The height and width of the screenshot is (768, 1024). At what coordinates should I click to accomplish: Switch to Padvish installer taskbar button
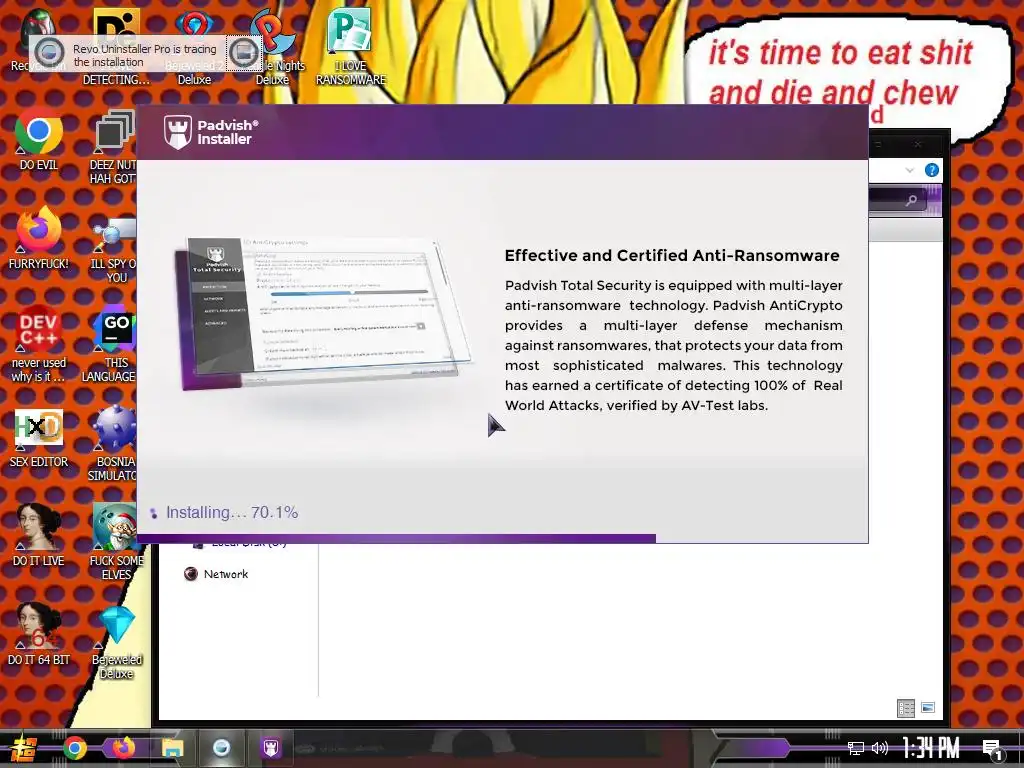[x=270, y=748]
